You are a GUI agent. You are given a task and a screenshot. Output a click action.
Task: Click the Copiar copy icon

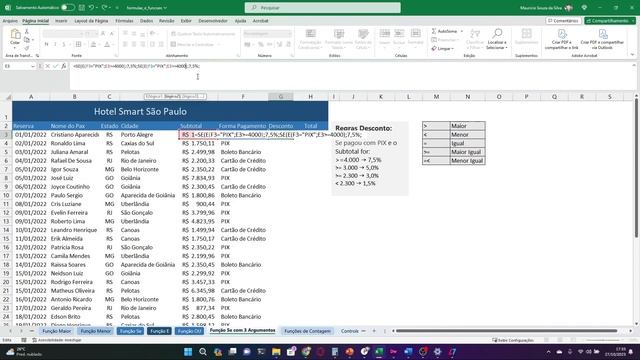(x=27, y=40)
